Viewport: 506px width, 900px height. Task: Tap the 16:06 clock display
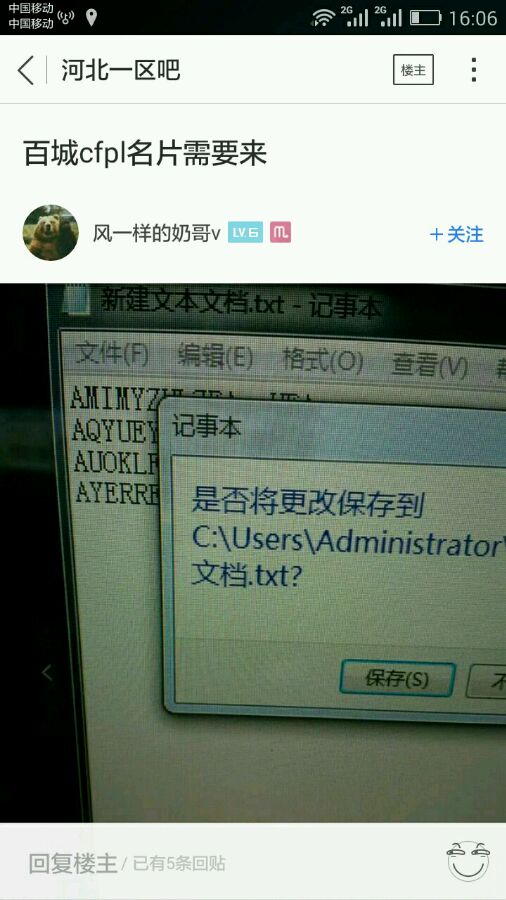point(473,18)
